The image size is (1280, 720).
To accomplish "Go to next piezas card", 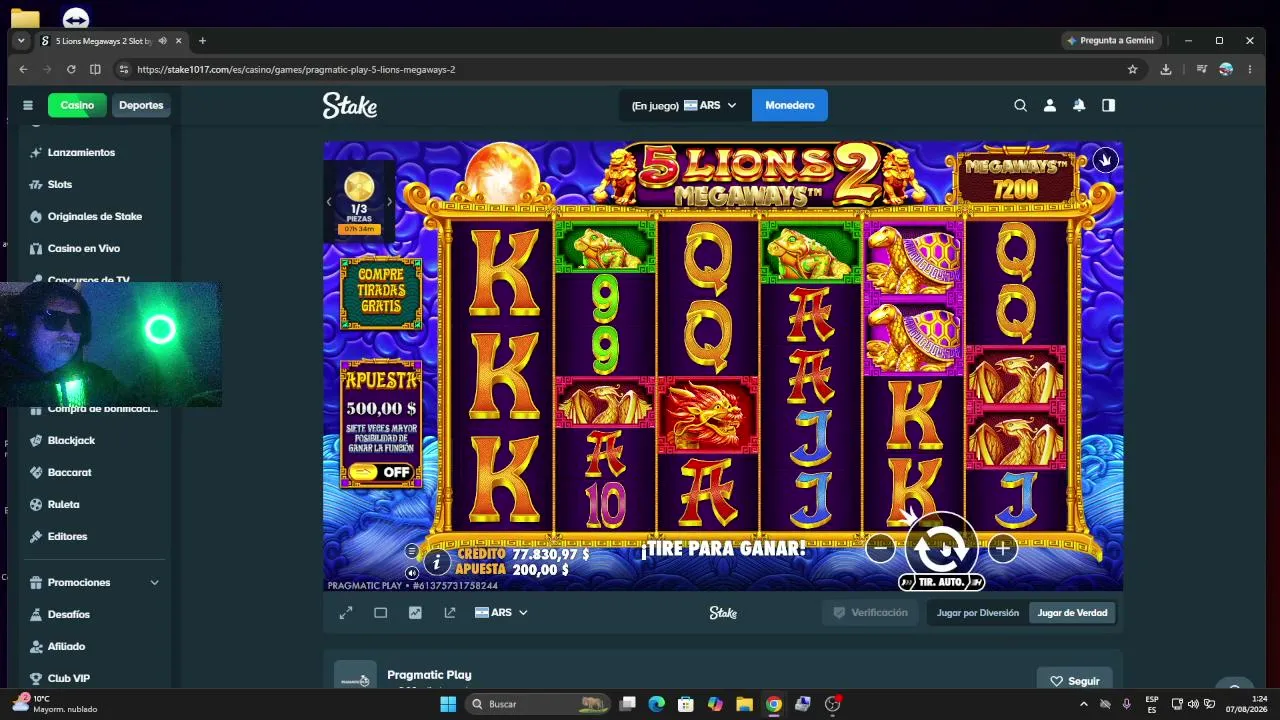I will (389, 201).
